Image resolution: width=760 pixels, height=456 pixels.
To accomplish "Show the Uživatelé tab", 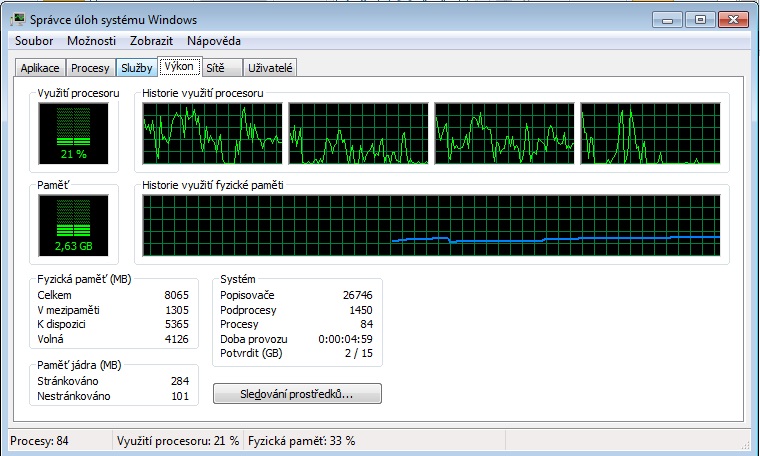I will pos(271,68).
